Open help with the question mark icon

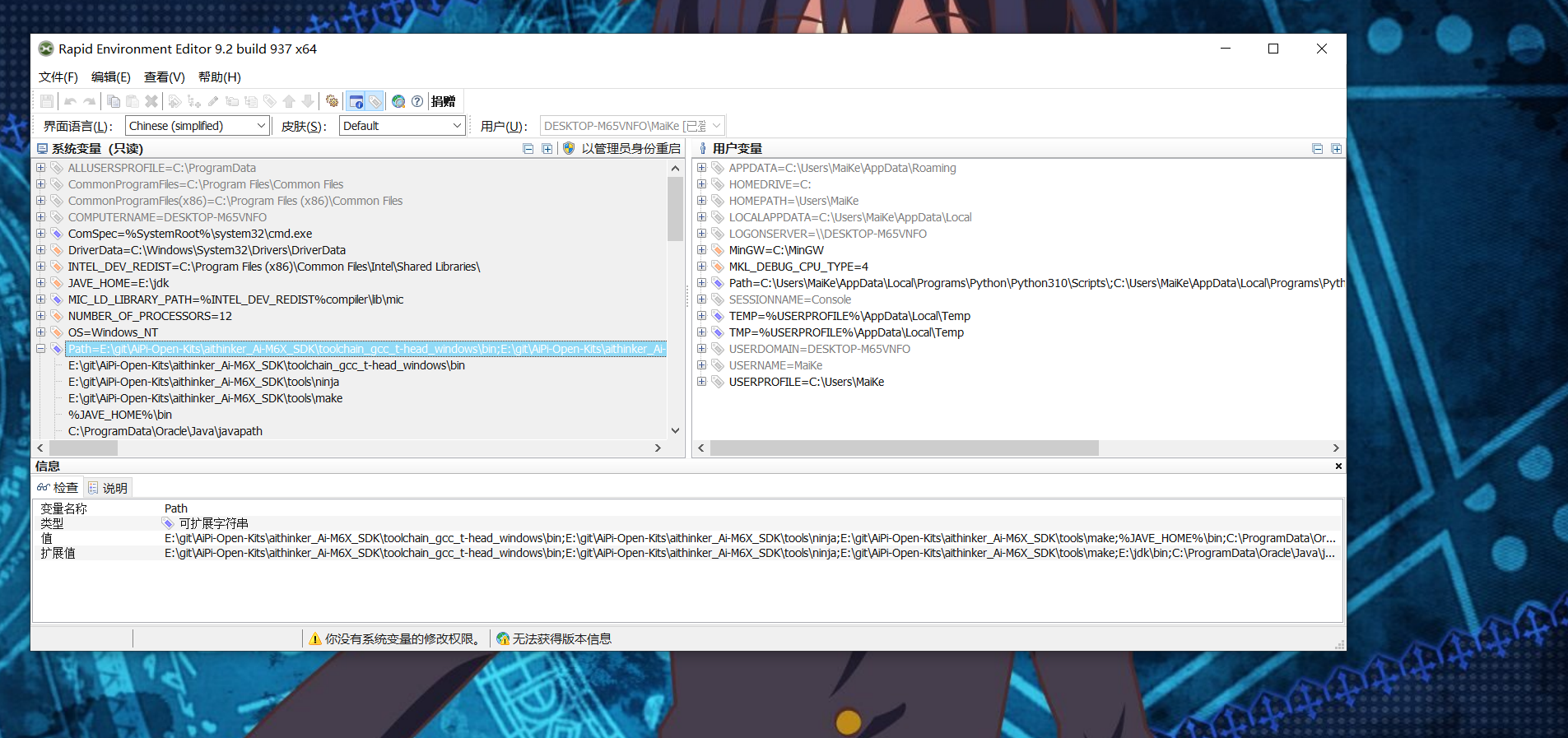point(417,101)
